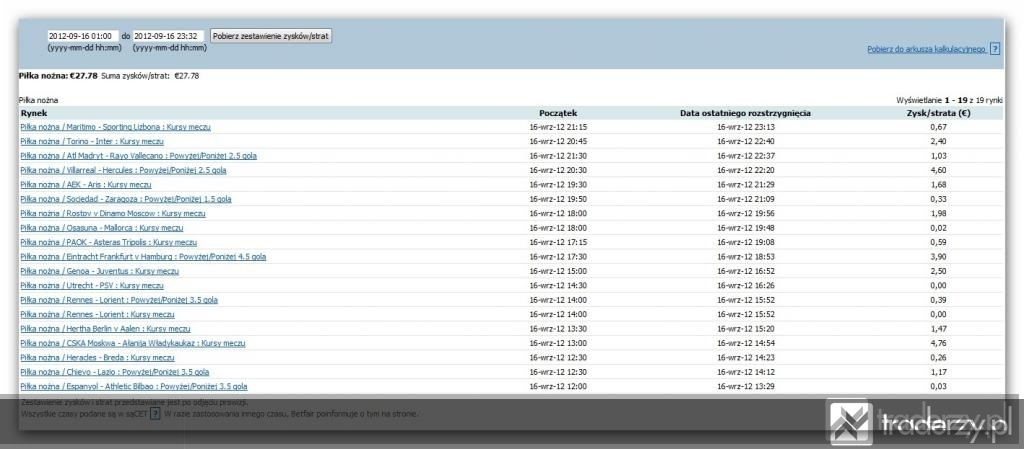Open Rennes - Lorient Powyżej/Poniżej 3.5 gola
Image resolution: width=1024 pixels, height=449 pixels.
pyautogui.click(x=119, y=300)
